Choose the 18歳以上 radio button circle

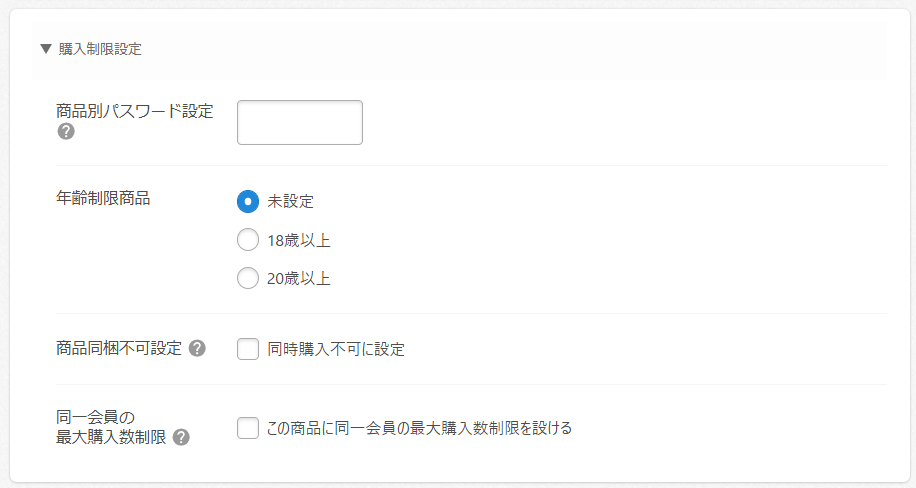click(x=248, y=240)
